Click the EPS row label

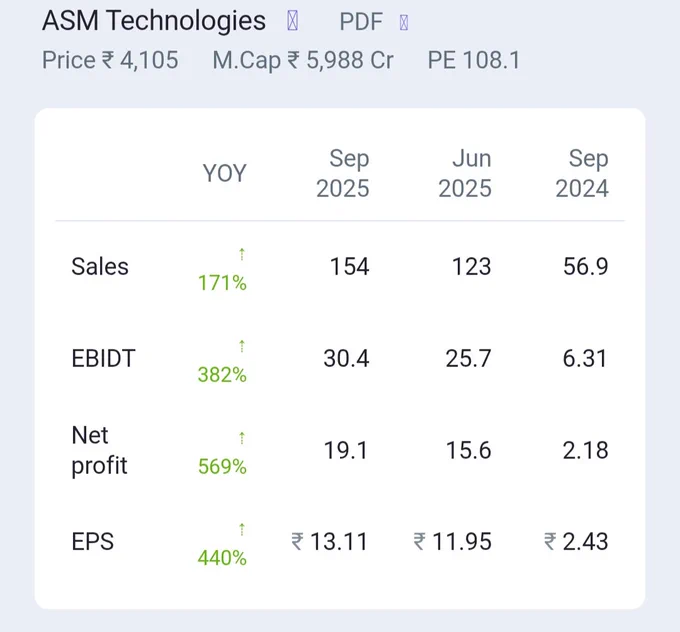click(93, 542)
